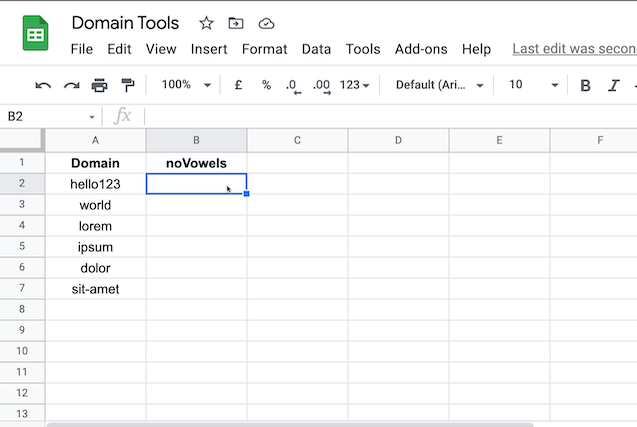Activate the paint format tool
The image size is (637, 427).
(128, 85)
